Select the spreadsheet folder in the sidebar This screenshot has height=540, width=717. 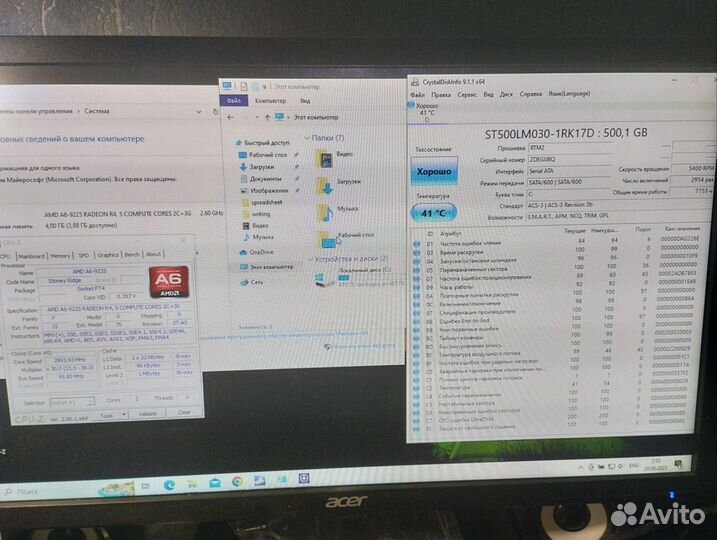(x=262, y=202)
